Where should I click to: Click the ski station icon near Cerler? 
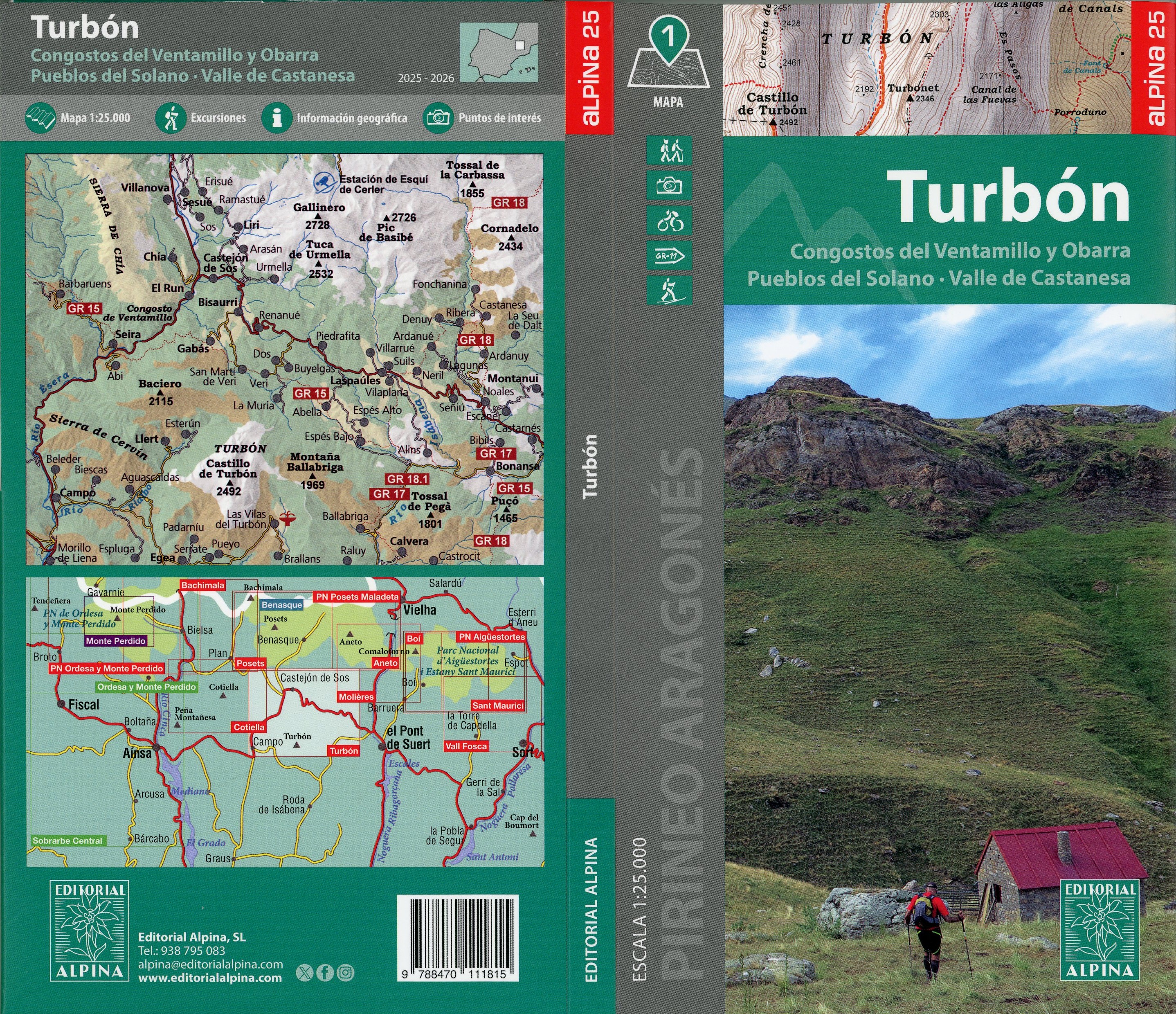point(324,182)
